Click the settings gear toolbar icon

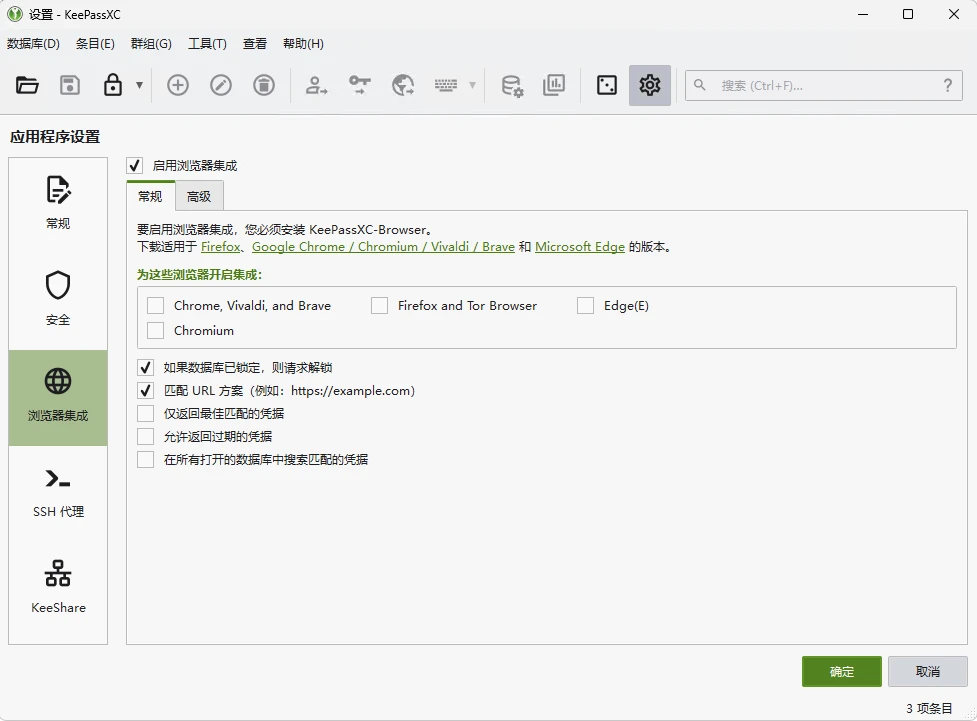tap(650, 85)
